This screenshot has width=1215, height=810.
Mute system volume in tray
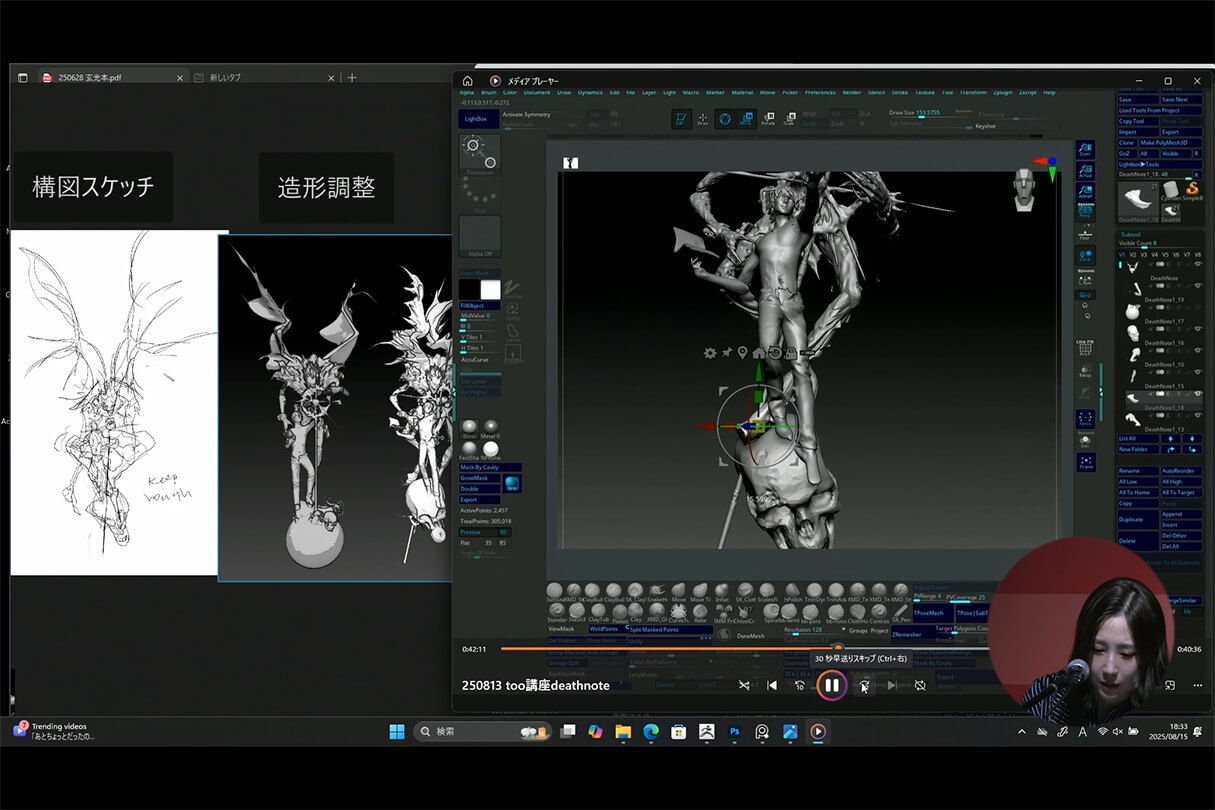(1119, 732)
